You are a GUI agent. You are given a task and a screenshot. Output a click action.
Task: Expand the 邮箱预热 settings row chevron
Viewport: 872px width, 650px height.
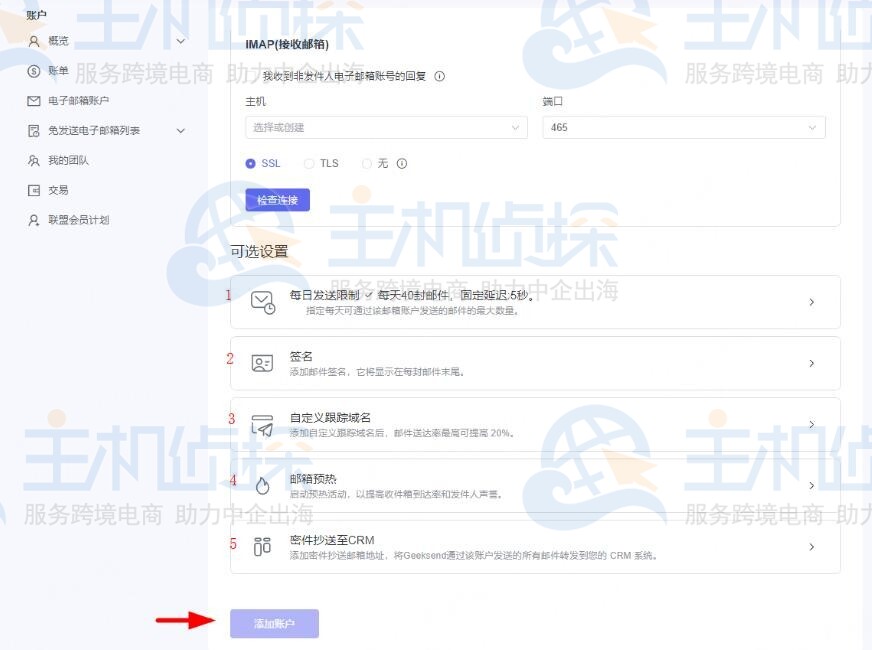click(x=812, y=485)
